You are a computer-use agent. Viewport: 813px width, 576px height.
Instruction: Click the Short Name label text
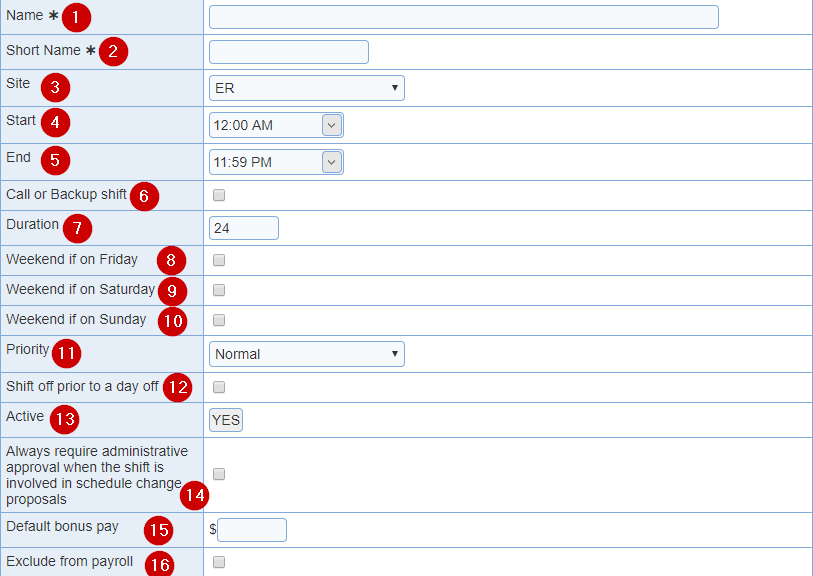(x=44, y=50)
